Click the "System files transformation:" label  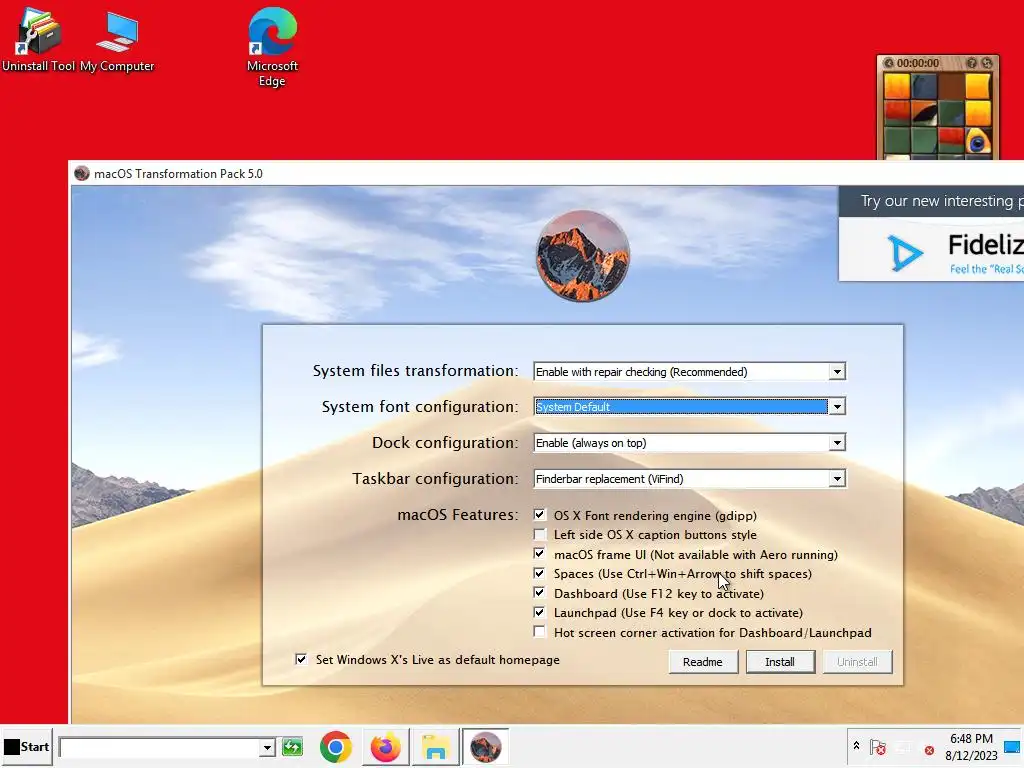415,371
